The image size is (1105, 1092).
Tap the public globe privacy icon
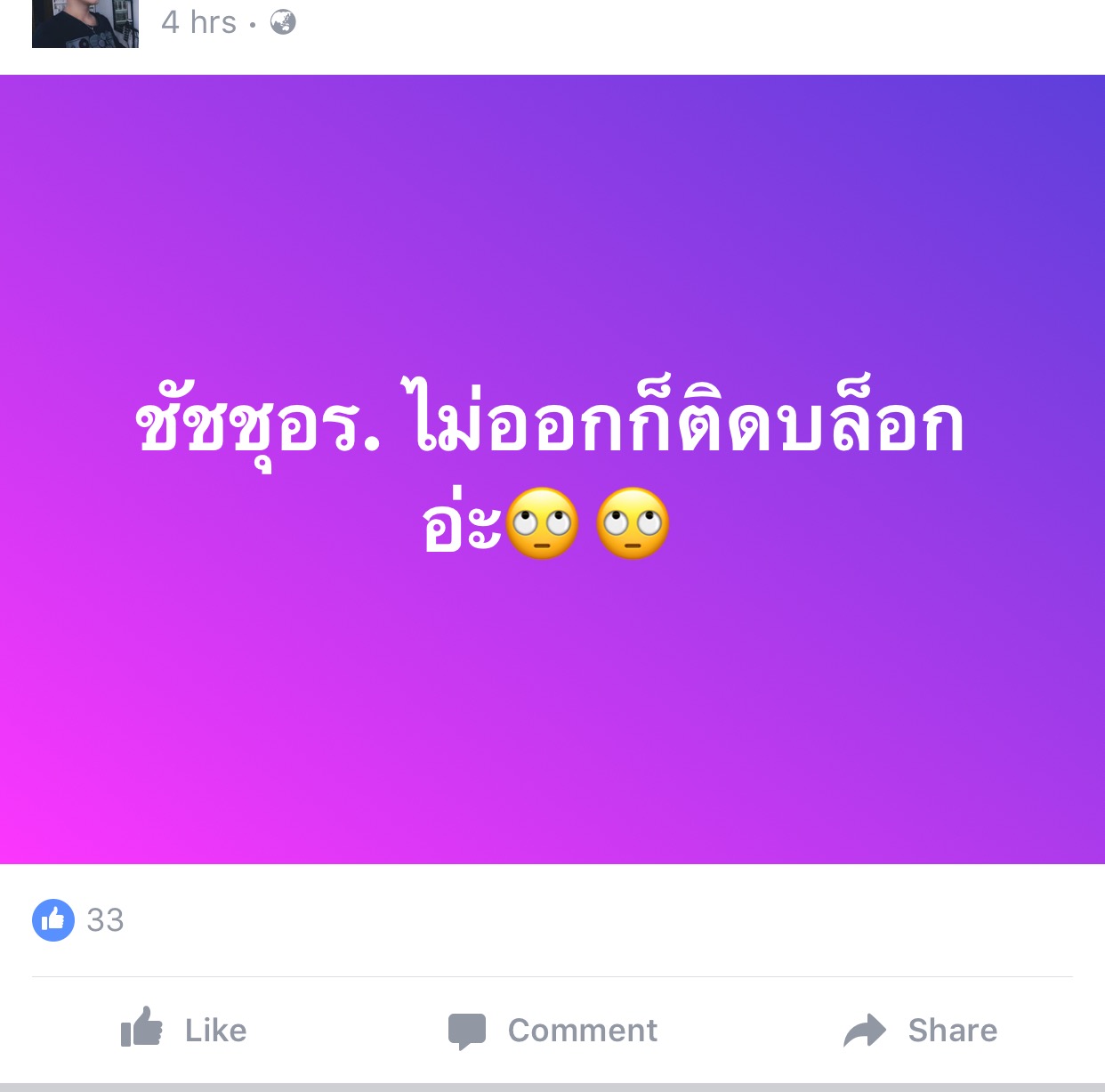(283, 22)
